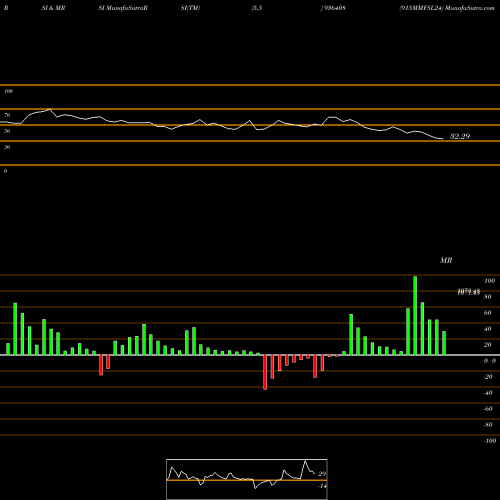Click the MR axis label -100
The image size is (500, 500).
[x=490, y=441]
